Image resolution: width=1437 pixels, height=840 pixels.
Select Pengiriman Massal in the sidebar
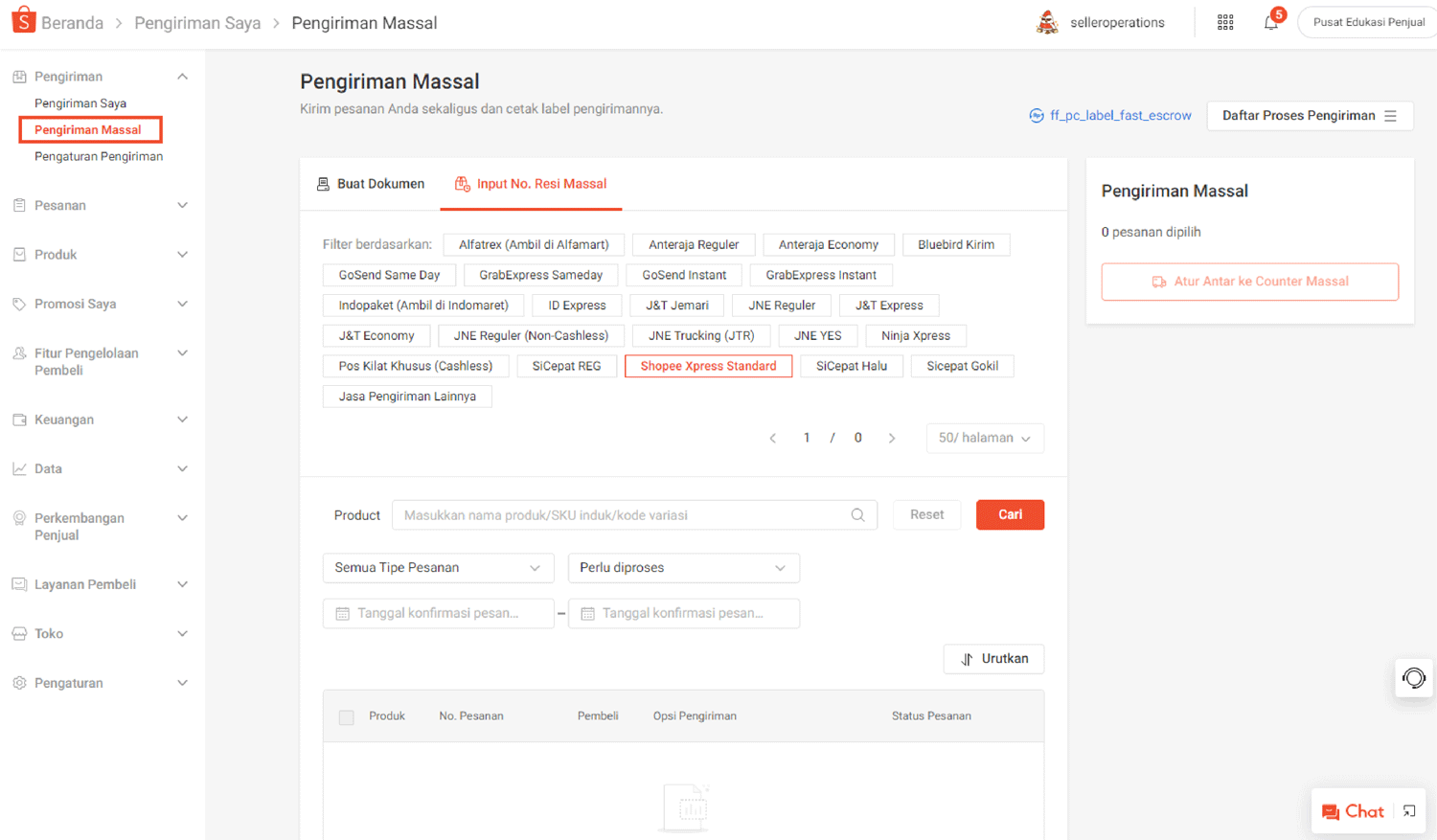pos(88,129)
